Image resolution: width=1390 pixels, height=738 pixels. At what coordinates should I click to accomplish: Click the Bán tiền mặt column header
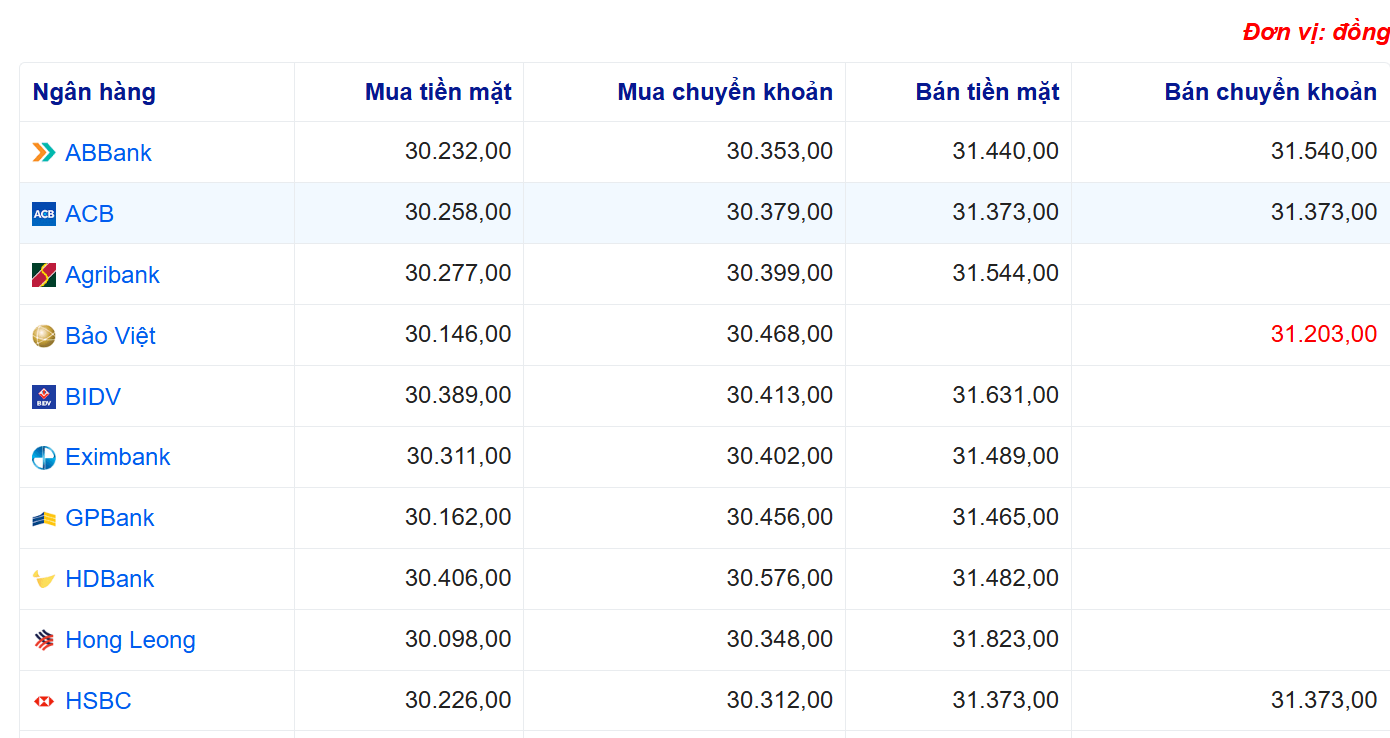987,92
